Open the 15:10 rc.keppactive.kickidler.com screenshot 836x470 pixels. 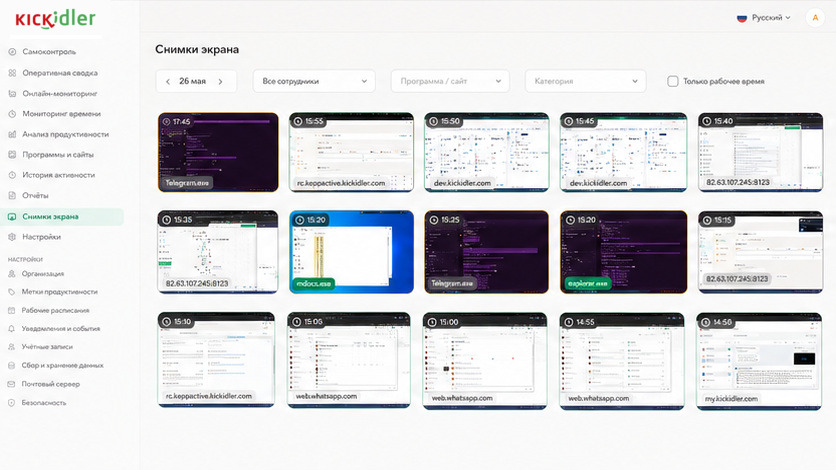(216, 360)
